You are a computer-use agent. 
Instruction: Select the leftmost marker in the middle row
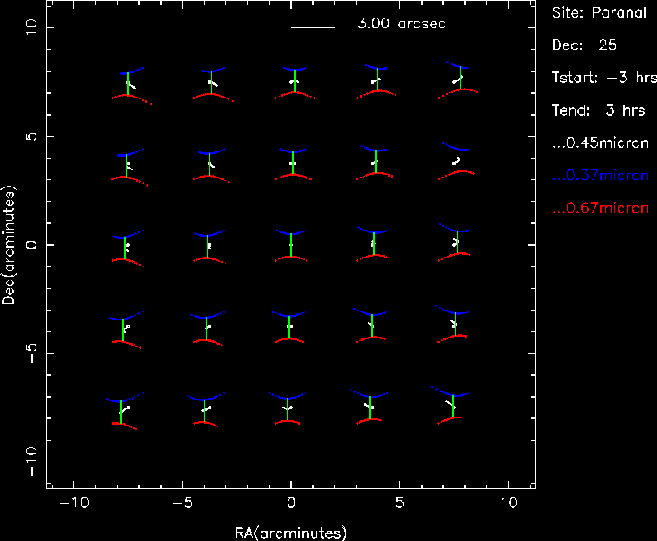coord(126,246)
